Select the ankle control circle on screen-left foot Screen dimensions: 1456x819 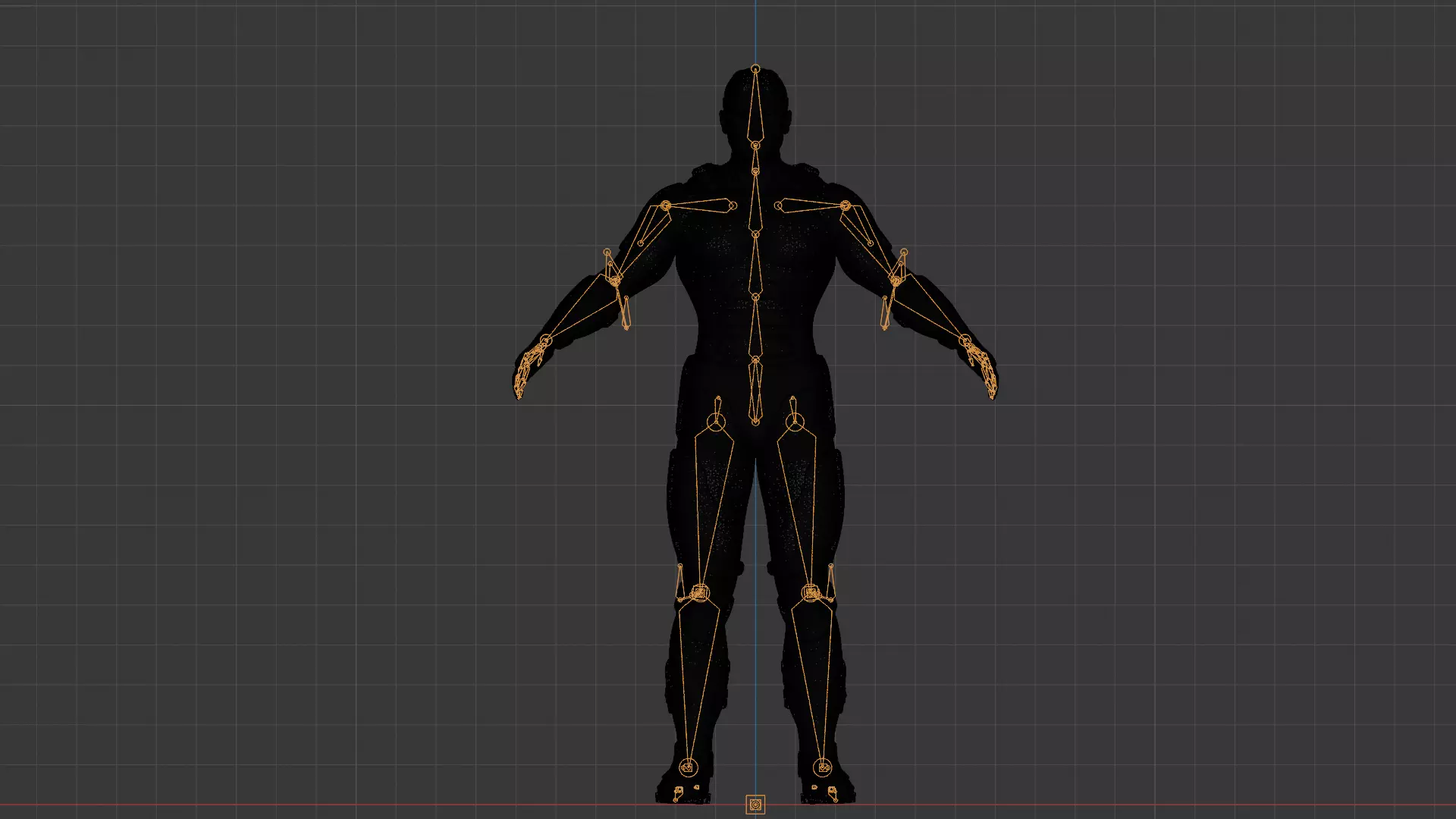[x=687, y=767]
